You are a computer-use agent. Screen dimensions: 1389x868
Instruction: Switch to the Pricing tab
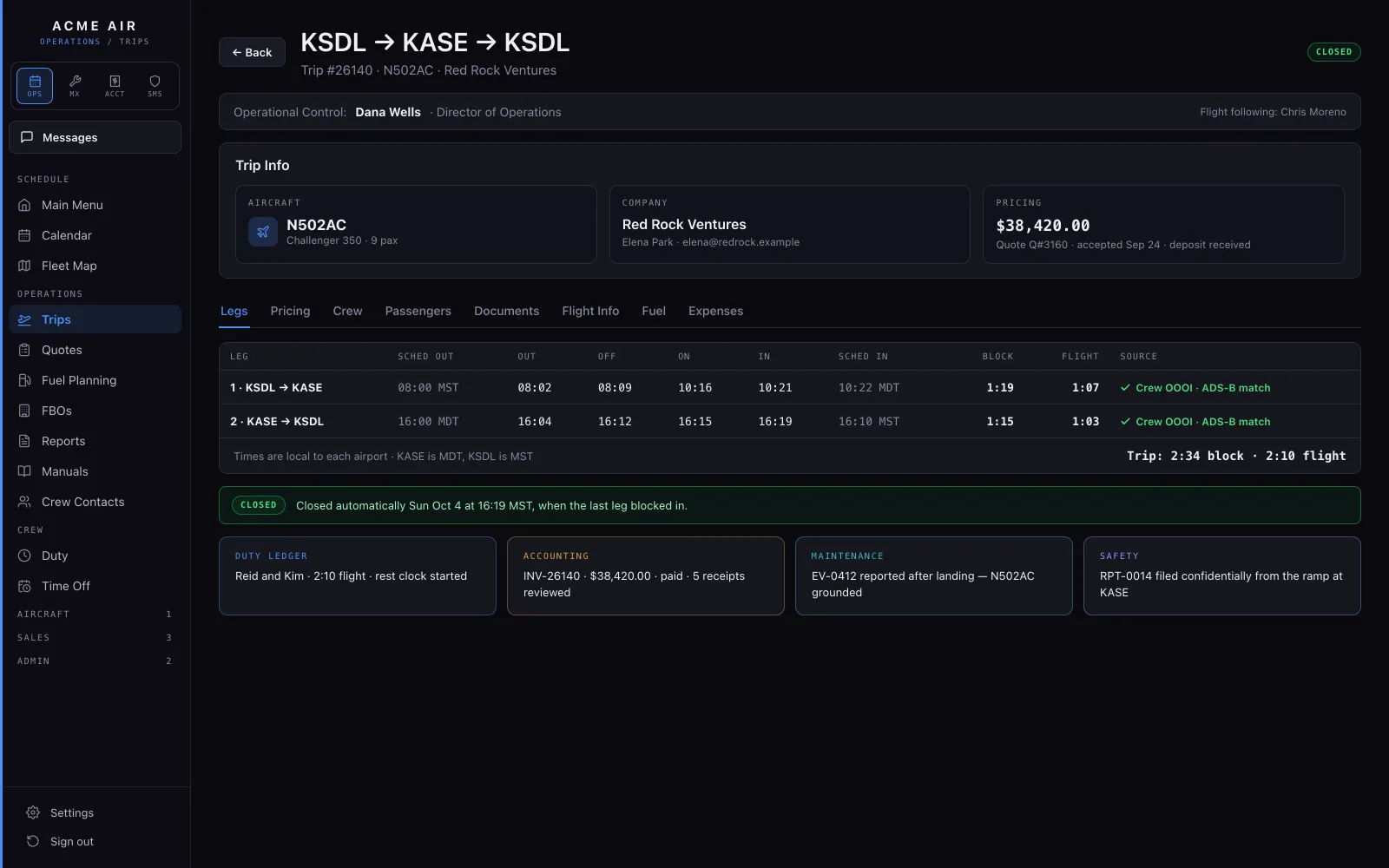[290, 311]
